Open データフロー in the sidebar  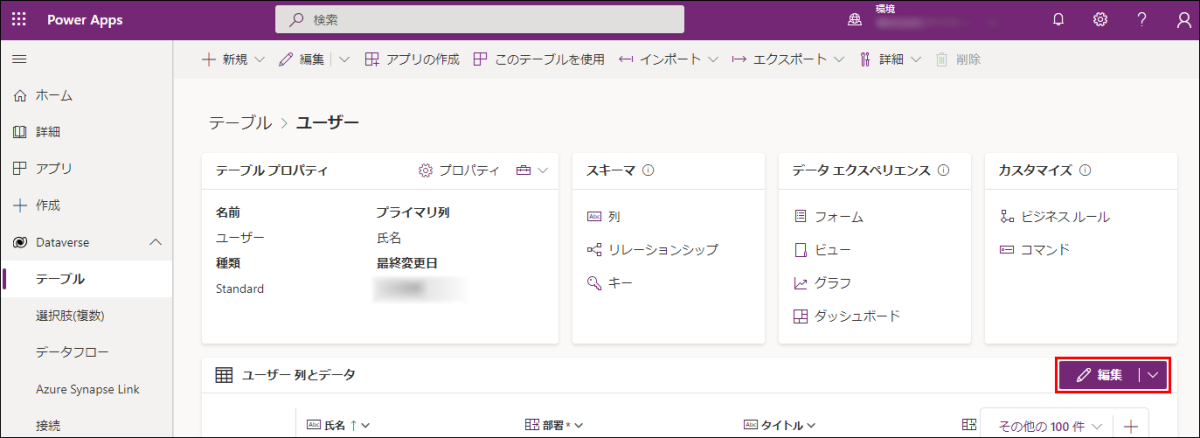pos(86,352)
